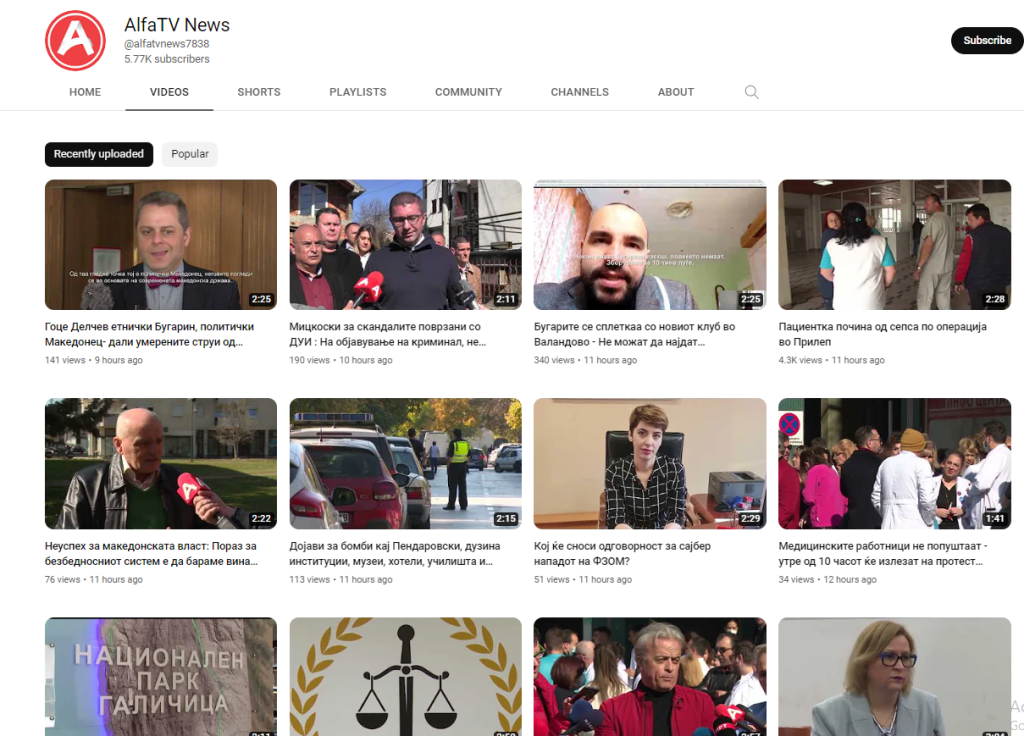Open the channel search magnifier icon
The image size is (1024, 736).
[752, 92]
